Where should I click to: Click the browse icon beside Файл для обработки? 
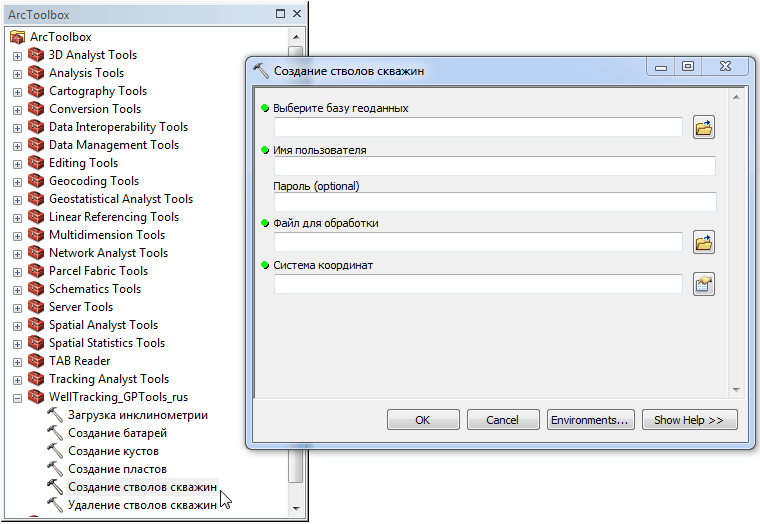click(704, 242)
